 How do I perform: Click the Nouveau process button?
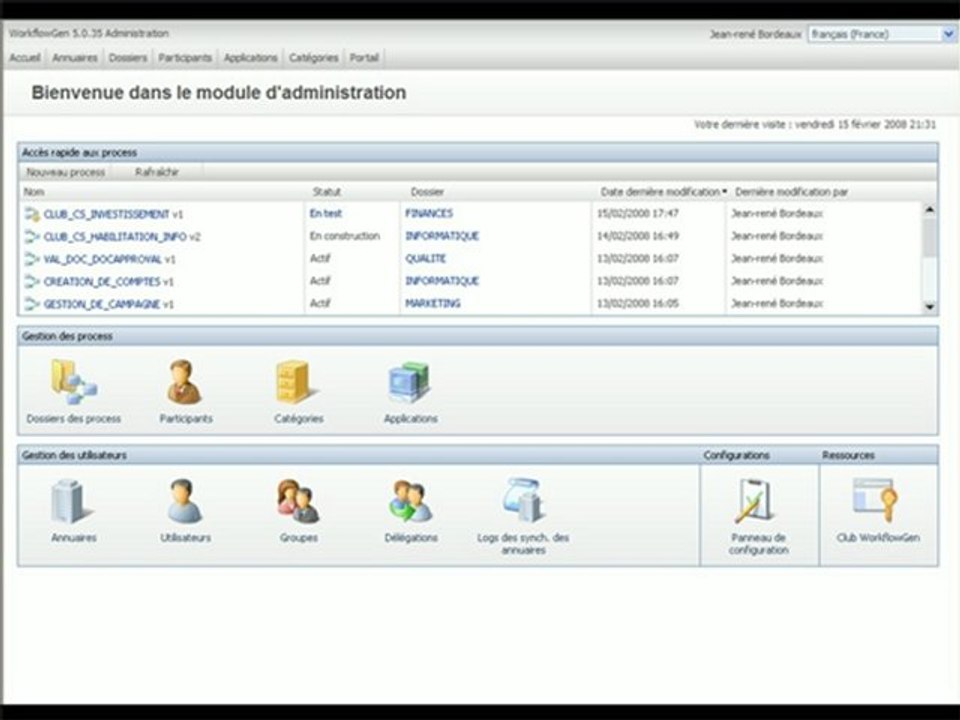[x=66, y=172]
